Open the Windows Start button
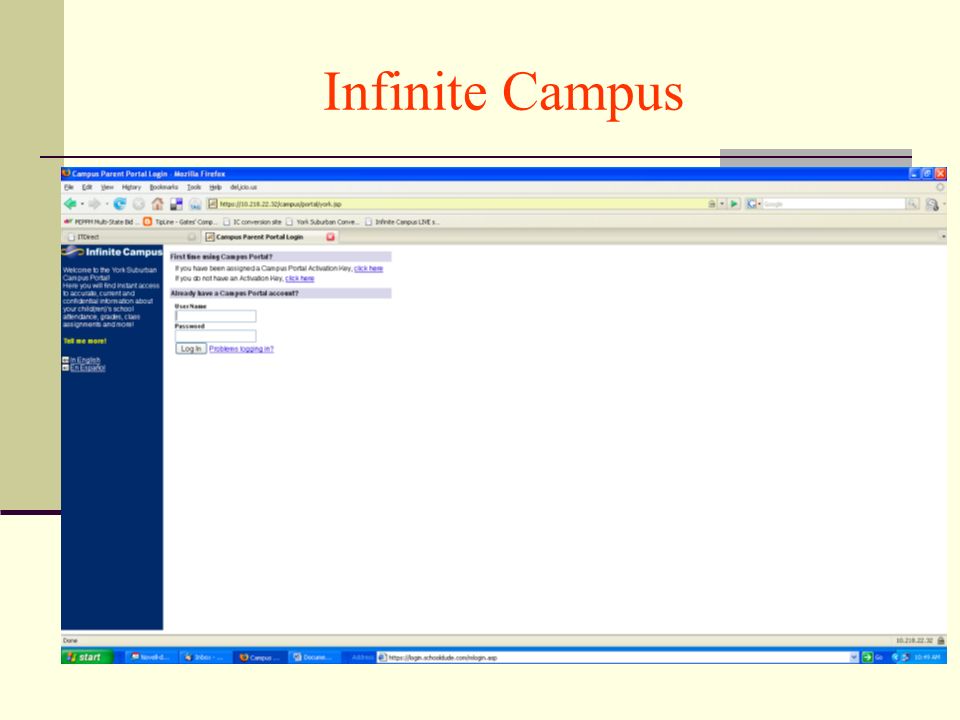This screenshot has height=720, width=960. coord(87,657)
